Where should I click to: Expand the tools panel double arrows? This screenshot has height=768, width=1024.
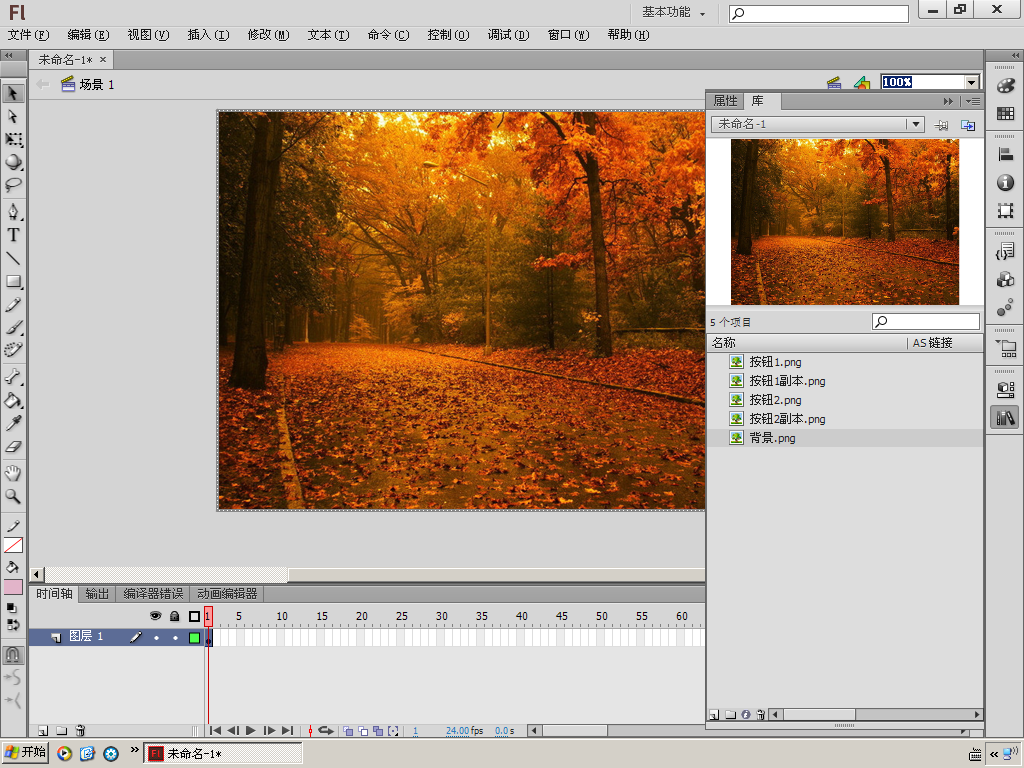[8, 56]
